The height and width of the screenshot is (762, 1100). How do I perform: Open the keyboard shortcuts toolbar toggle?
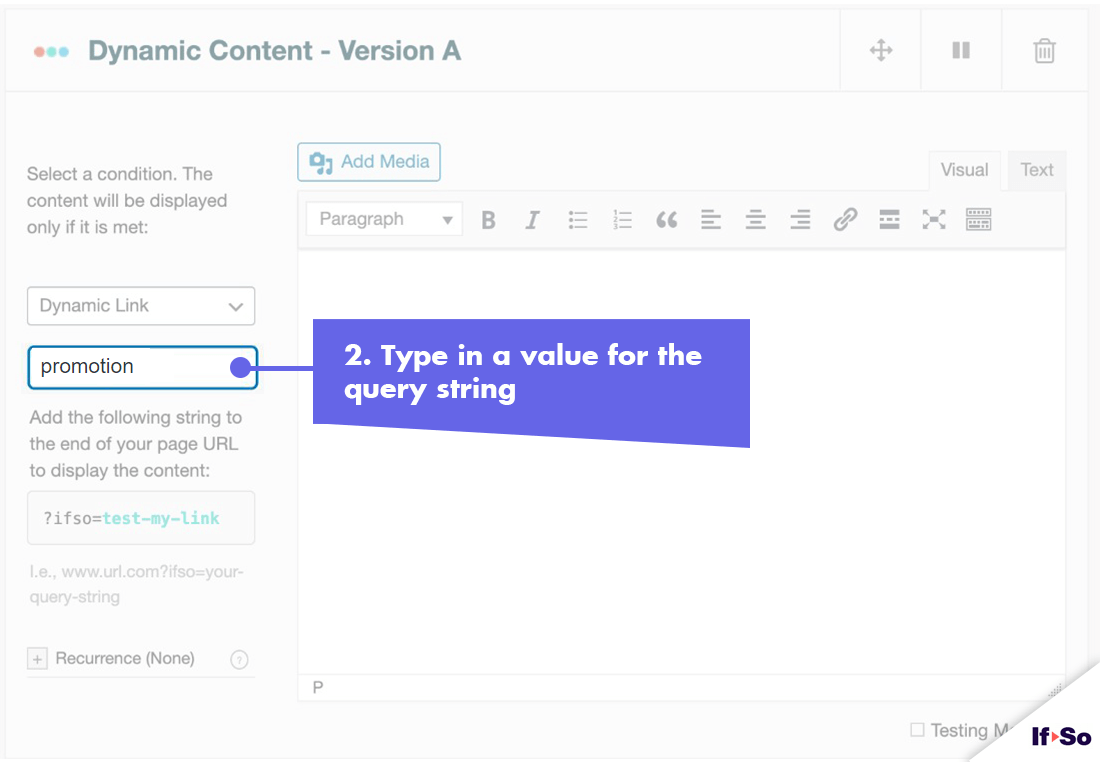pos(978,219)
